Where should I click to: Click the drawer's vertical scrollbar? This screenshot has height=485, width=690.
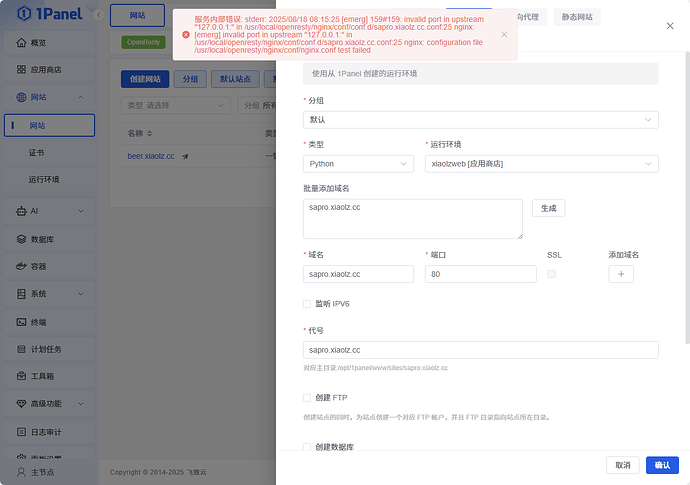688,197
